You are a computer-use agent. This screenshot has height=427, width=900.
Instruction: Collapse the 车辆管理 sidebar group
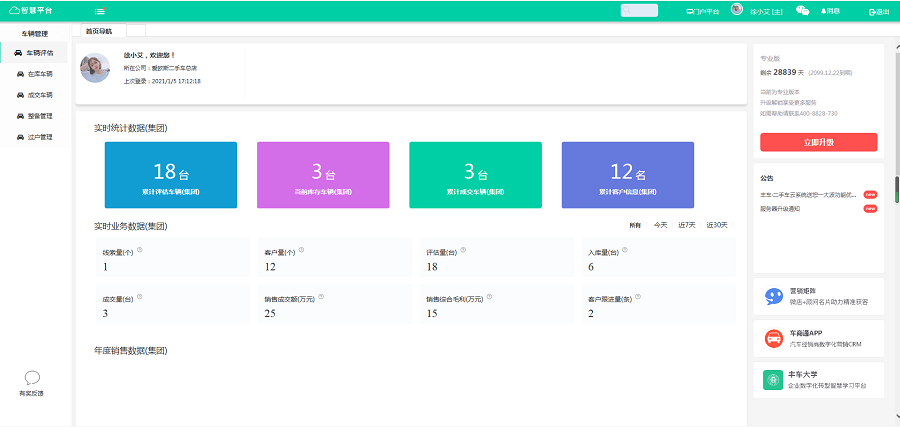pyautogui.click(x=35, y=33)
